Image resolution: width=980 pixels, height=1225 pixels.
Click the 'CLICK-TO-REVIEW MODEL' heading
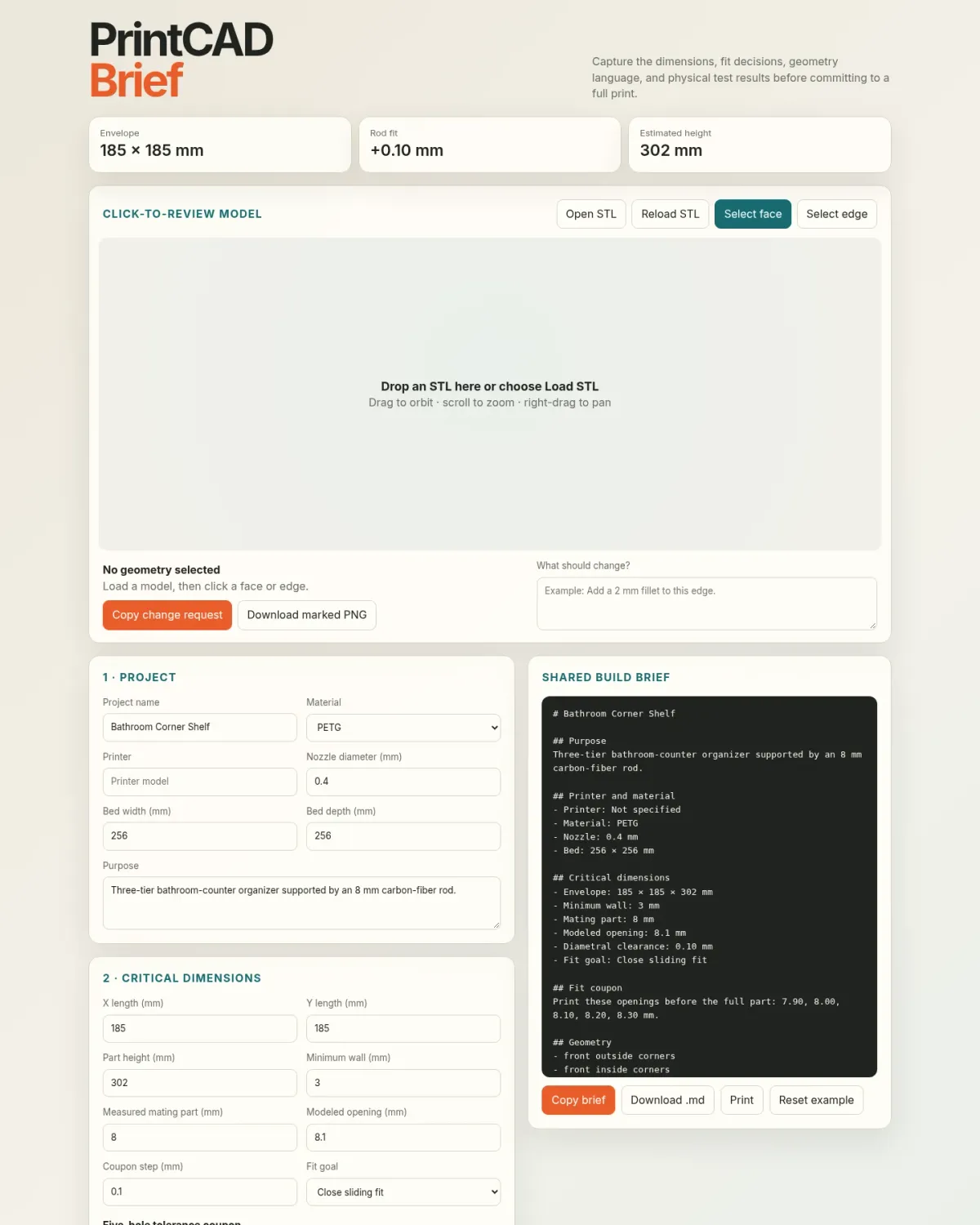click(182, 214)
